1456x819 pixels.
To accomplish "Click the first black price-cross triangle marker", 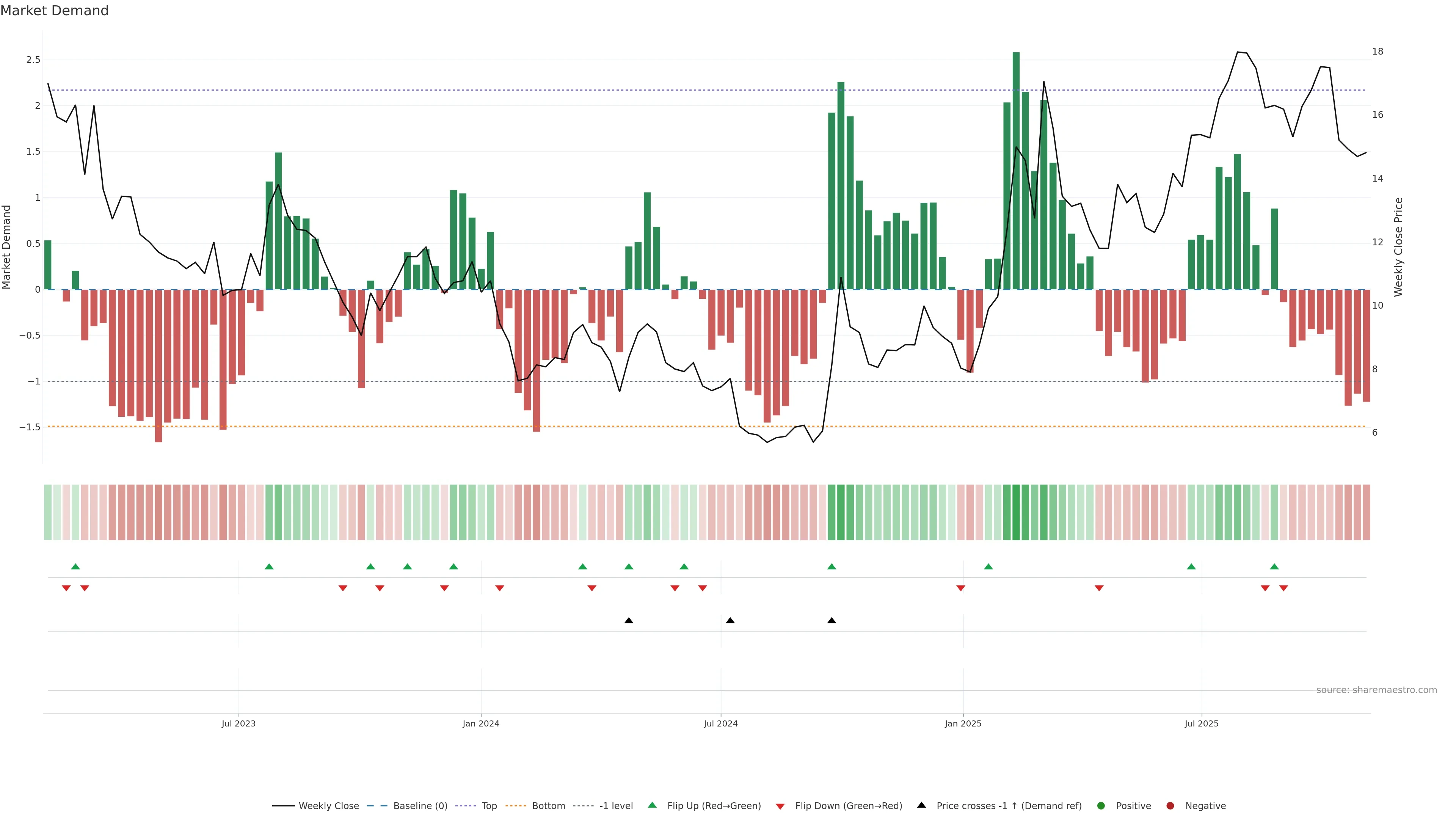I will pos(629,621).
